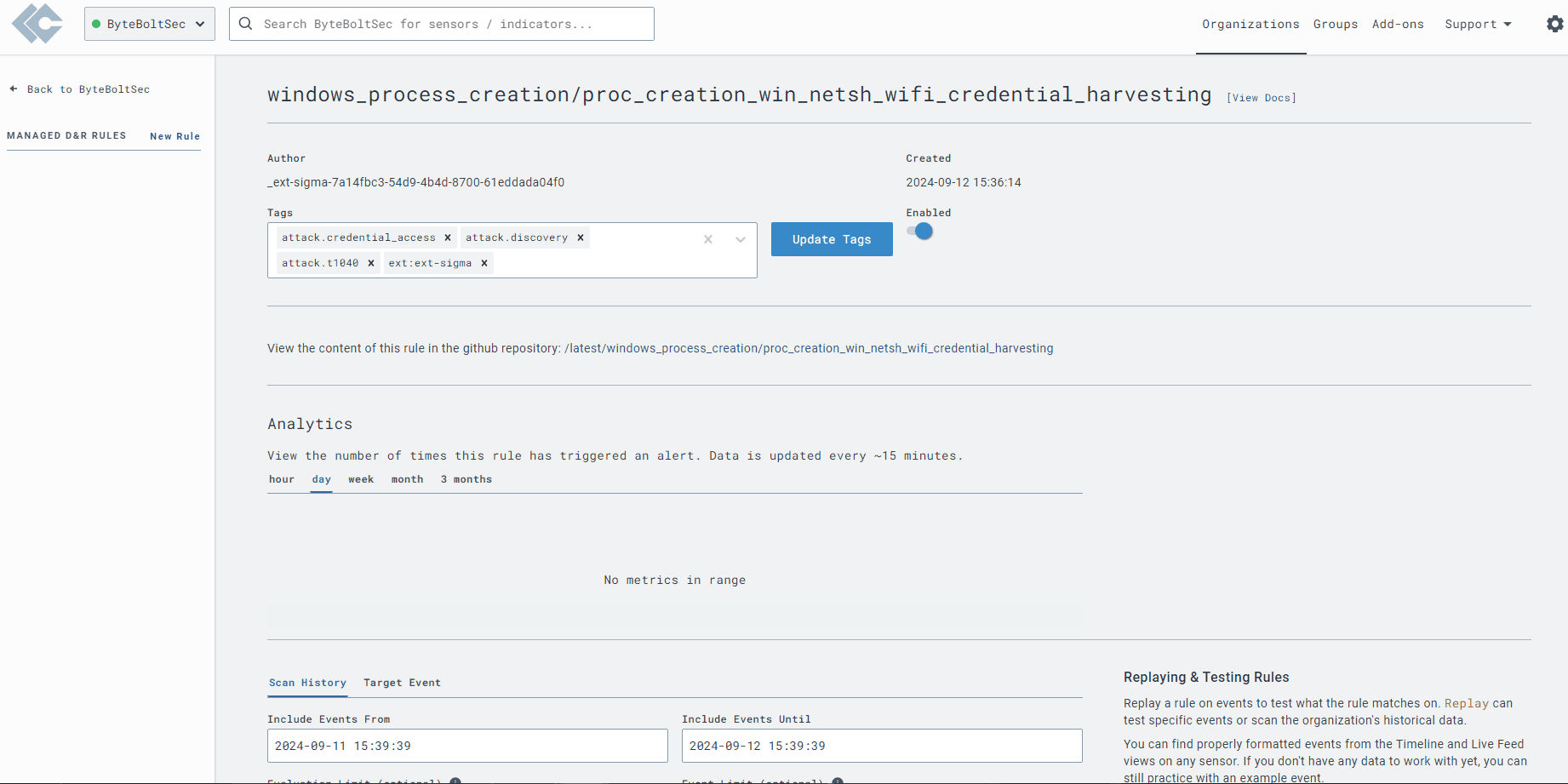Screen dimensions: 1568x784
Task: Expand the tags dropdown chevron
Action: tap(741, 240)
